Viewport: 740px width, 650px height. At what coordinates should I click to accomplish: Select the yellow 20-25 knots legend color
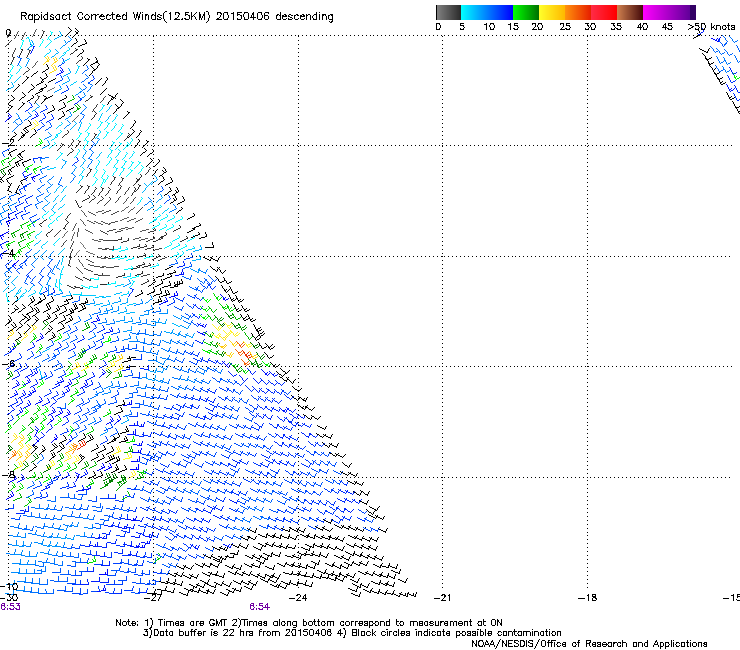click(x=552, y=12)
